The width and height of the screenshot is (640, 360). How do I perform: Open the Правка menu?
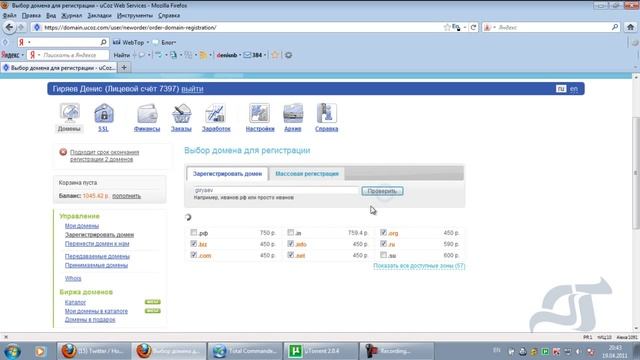(31, 16)
